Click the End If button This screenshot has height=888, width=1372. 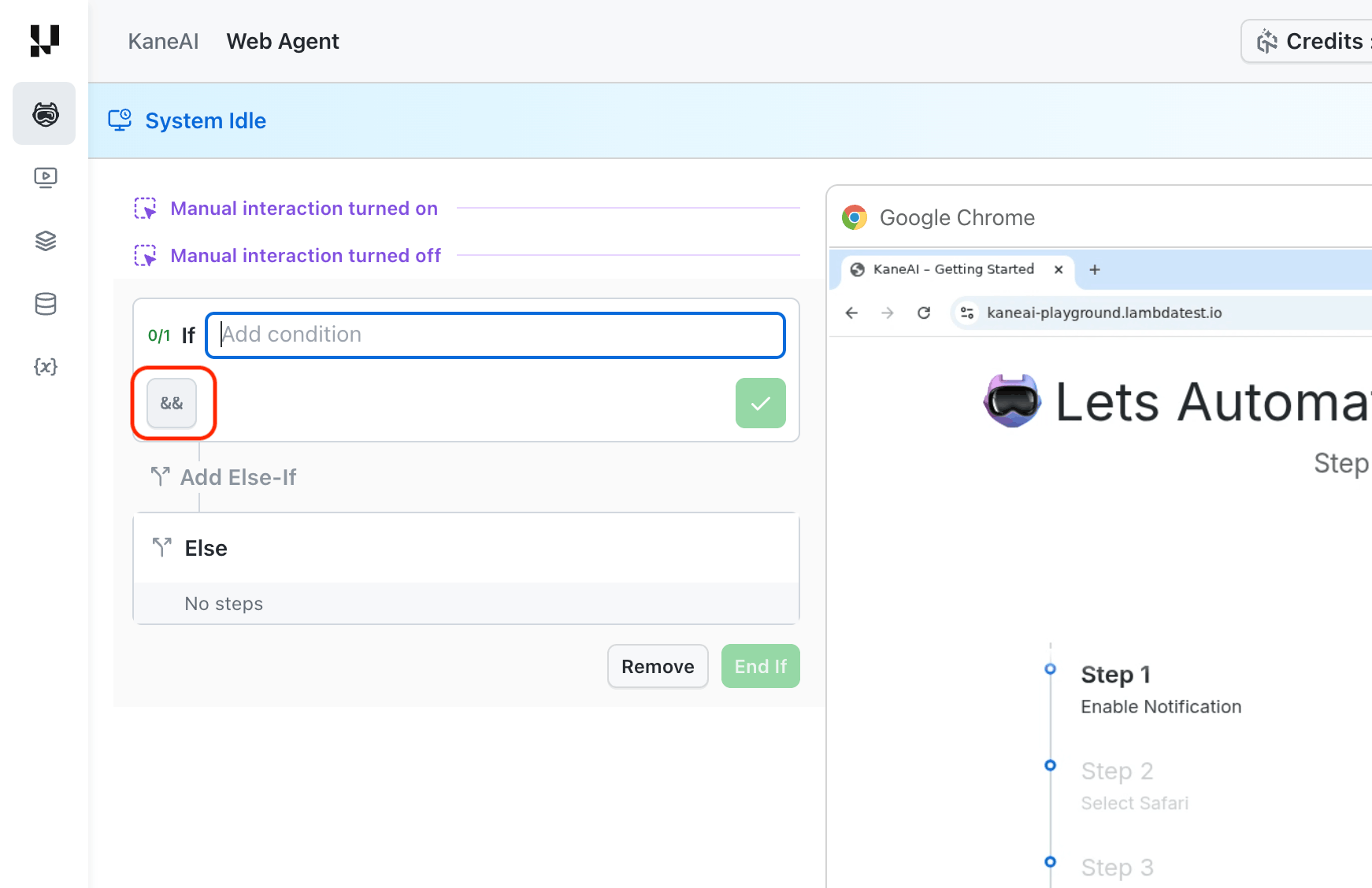[x=760, y=666]
